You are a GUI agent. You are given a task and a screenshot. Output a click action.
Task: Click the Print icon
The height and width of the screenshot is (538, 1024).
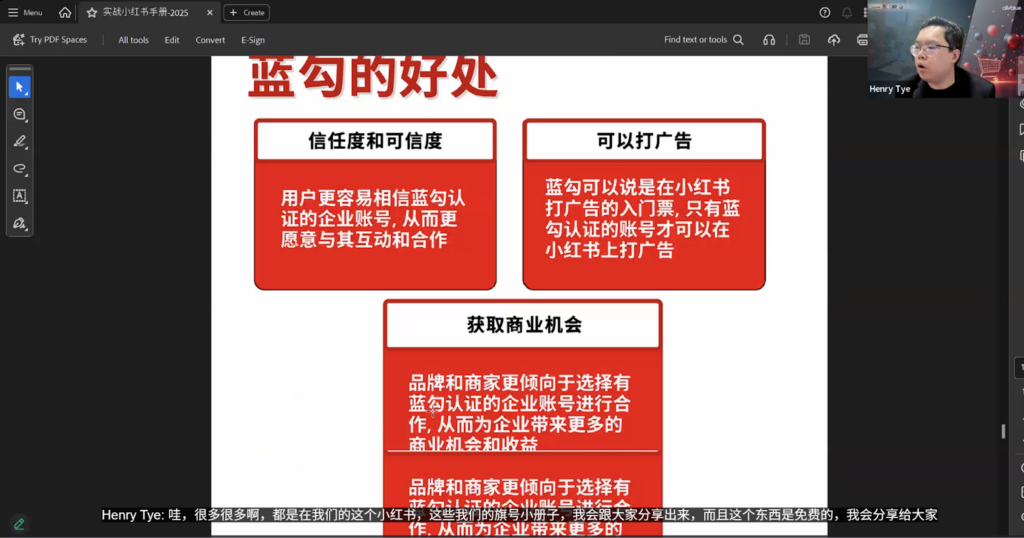[x=862, y=40]
